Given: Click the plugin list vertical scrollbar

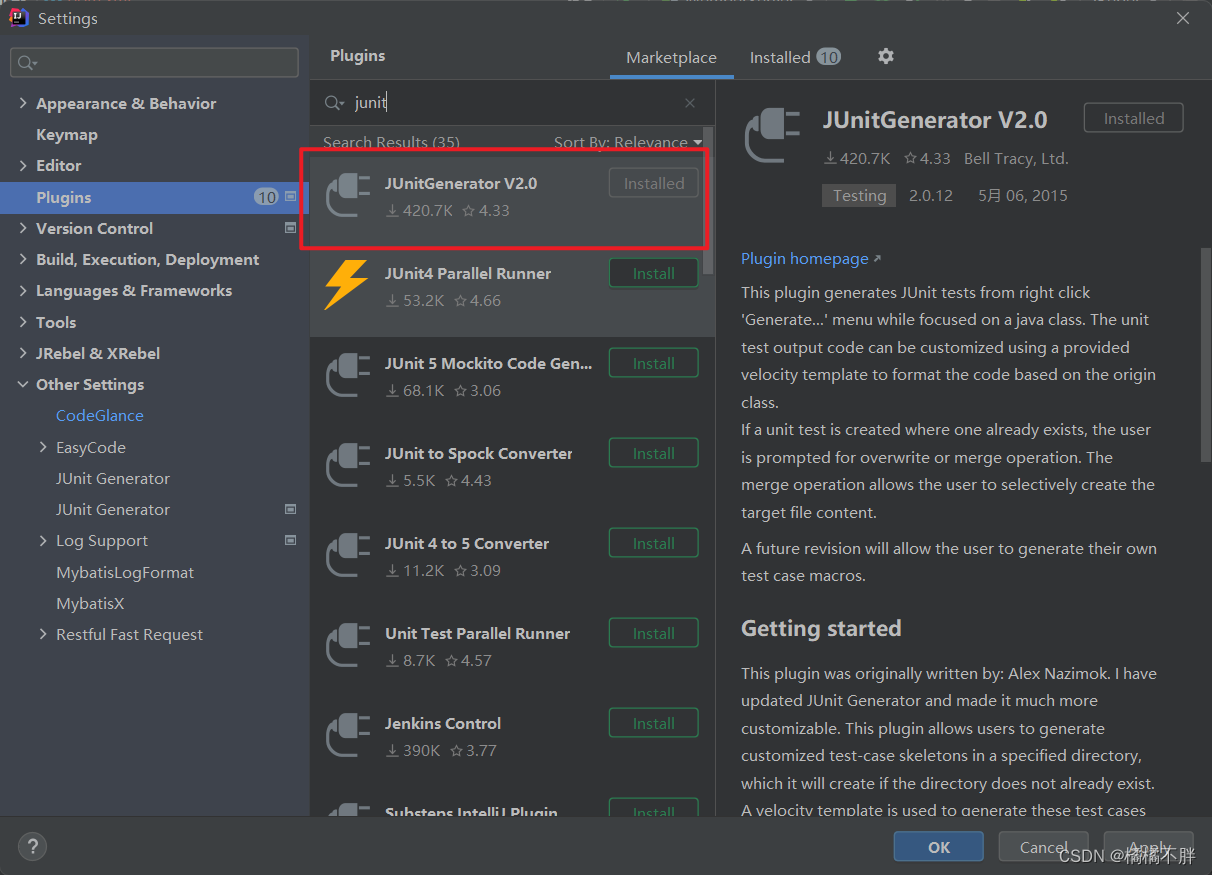Looking at the screenshot, I should coord(709,200).
